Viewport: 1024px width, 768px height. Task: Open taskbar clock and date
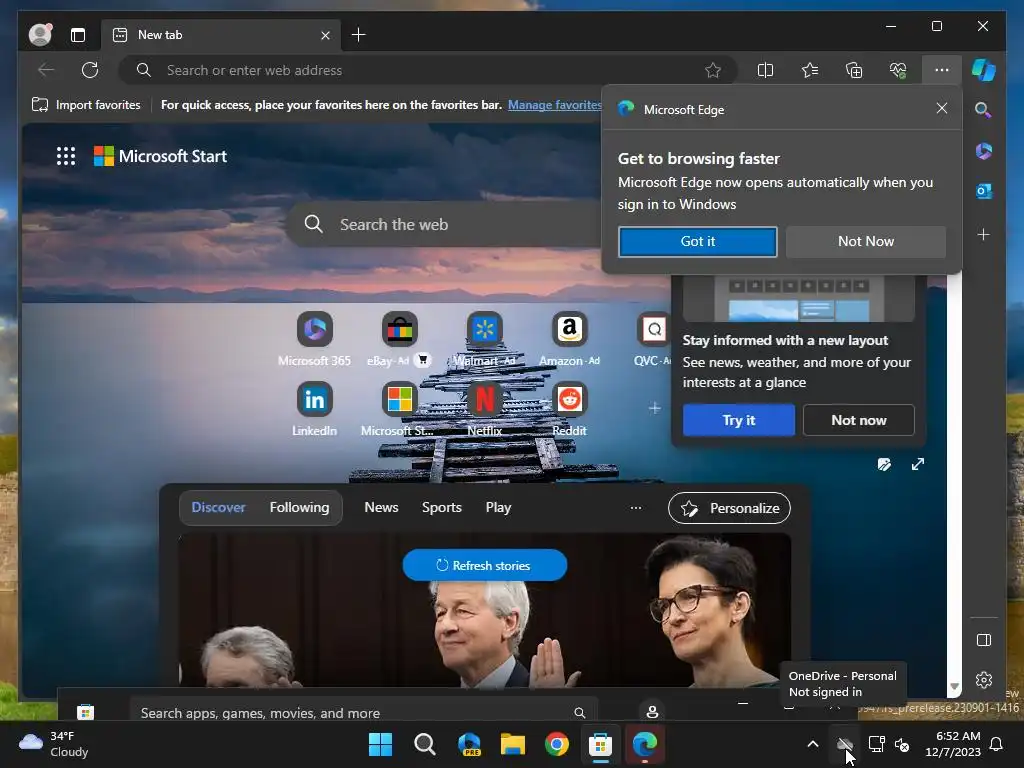pos(953,744)
